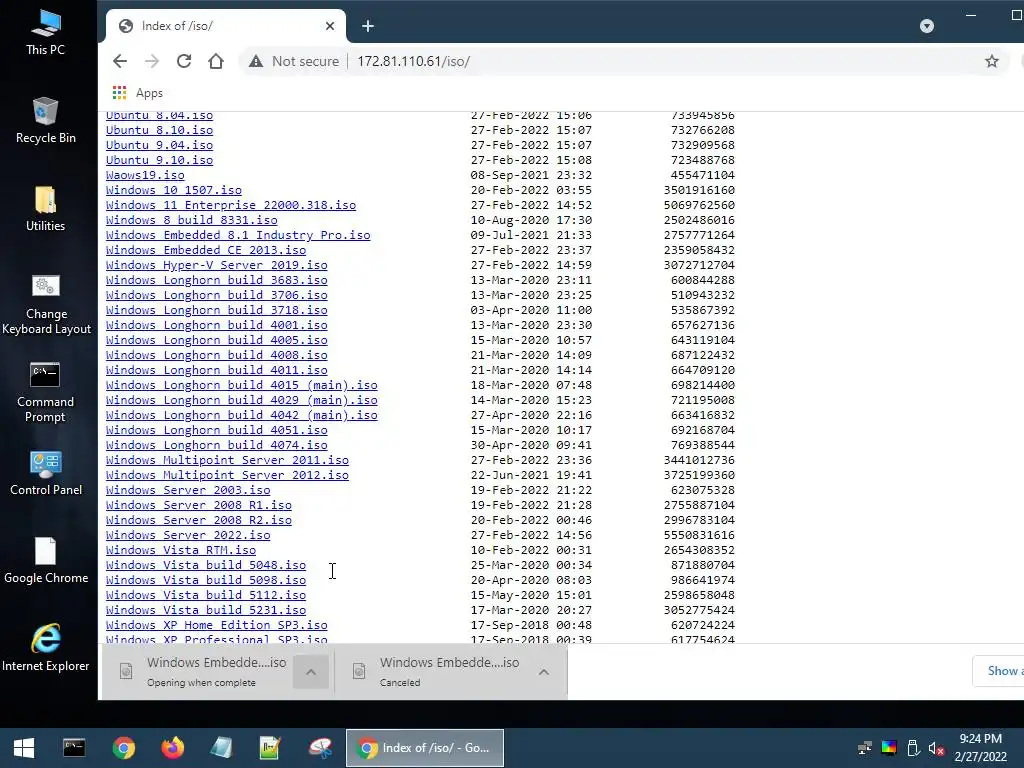Download Windows Longhorn build 3683.iso
Screen dimensions: 1024x768
tap(217, 280)
